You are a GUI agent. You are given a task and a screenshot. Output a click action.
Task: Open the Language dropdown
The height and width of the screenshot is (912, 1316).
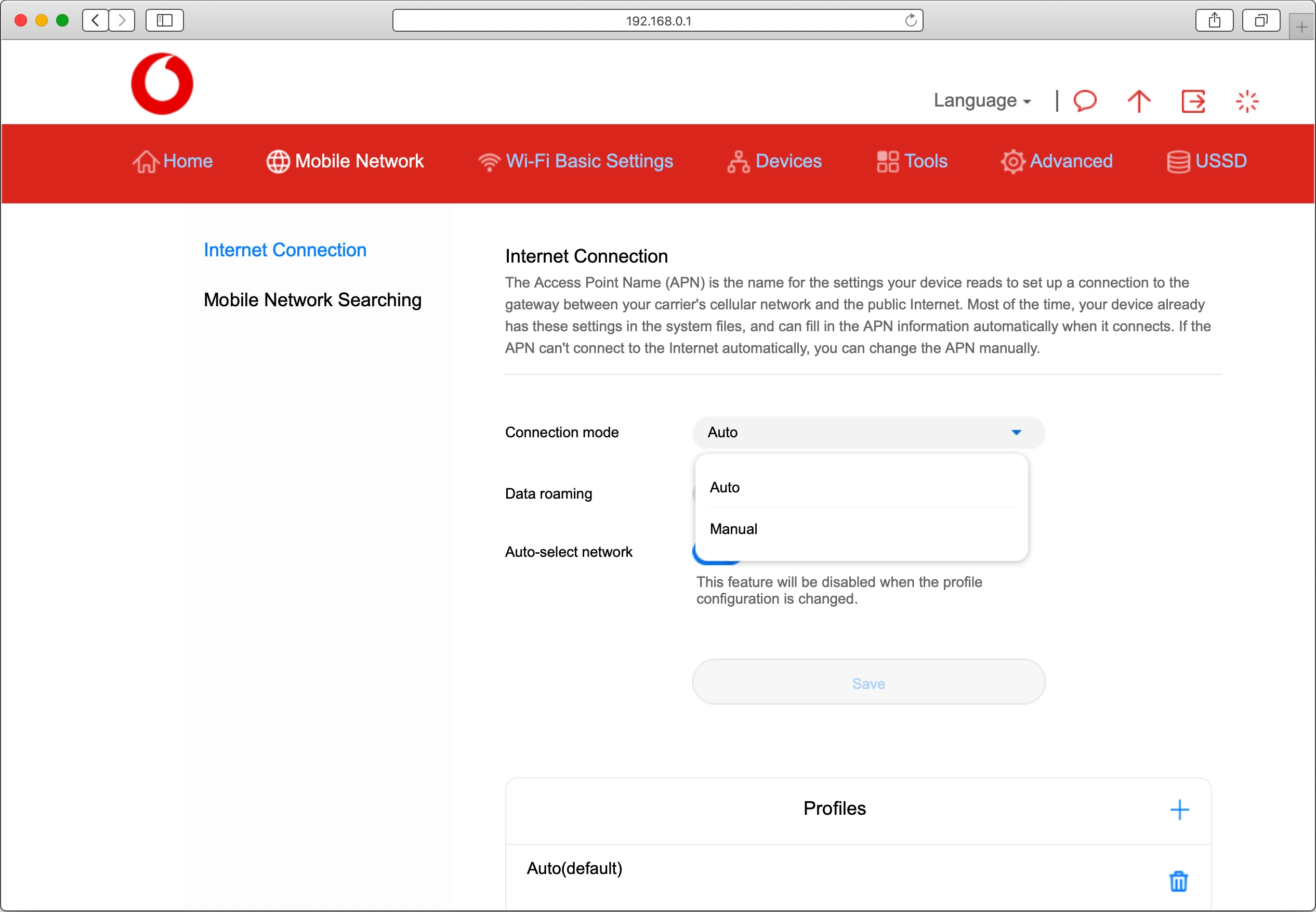pos(981,100)
